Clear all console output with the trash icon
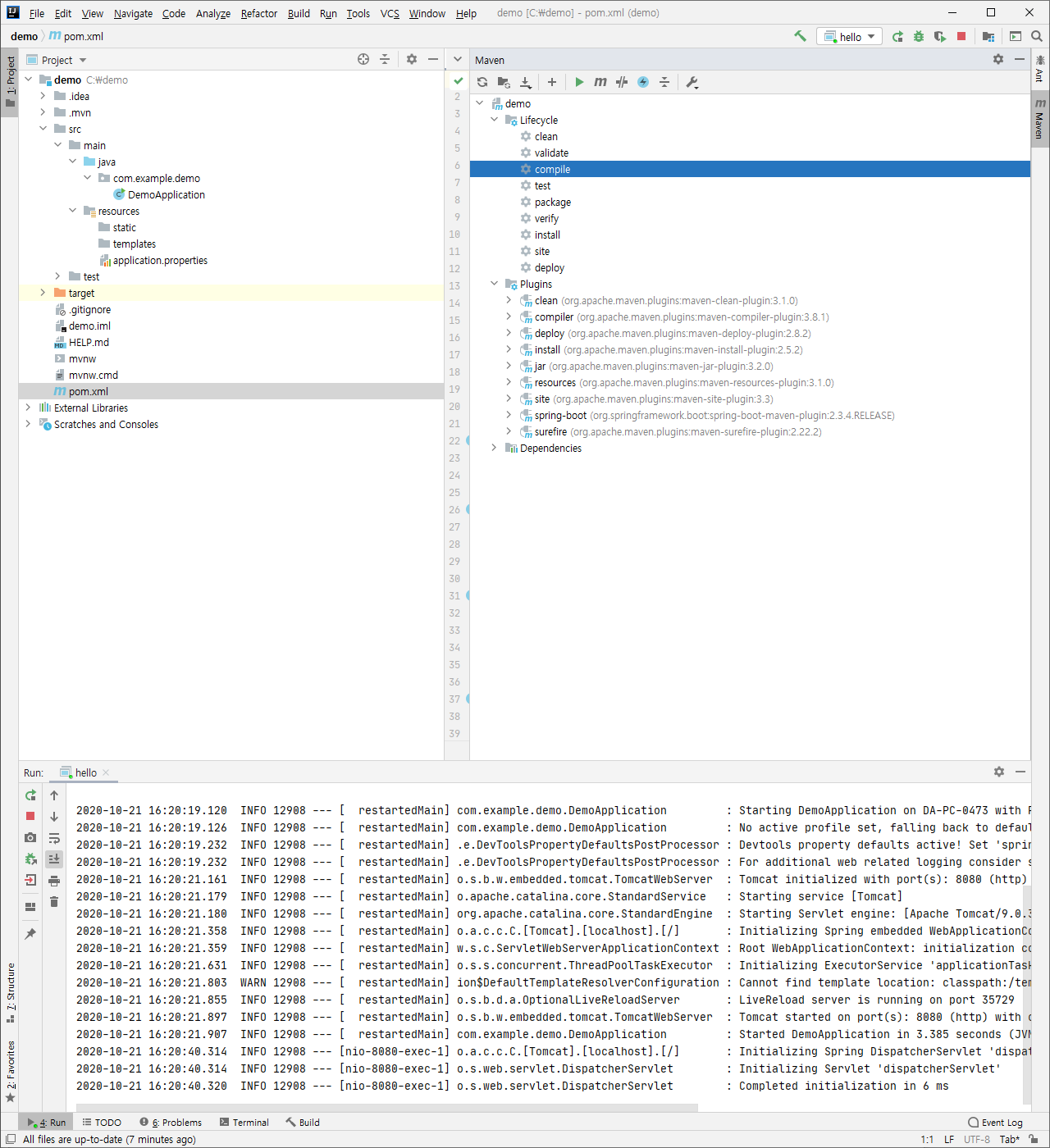Screen dimensions: 1050x1148 click(54, 902)
